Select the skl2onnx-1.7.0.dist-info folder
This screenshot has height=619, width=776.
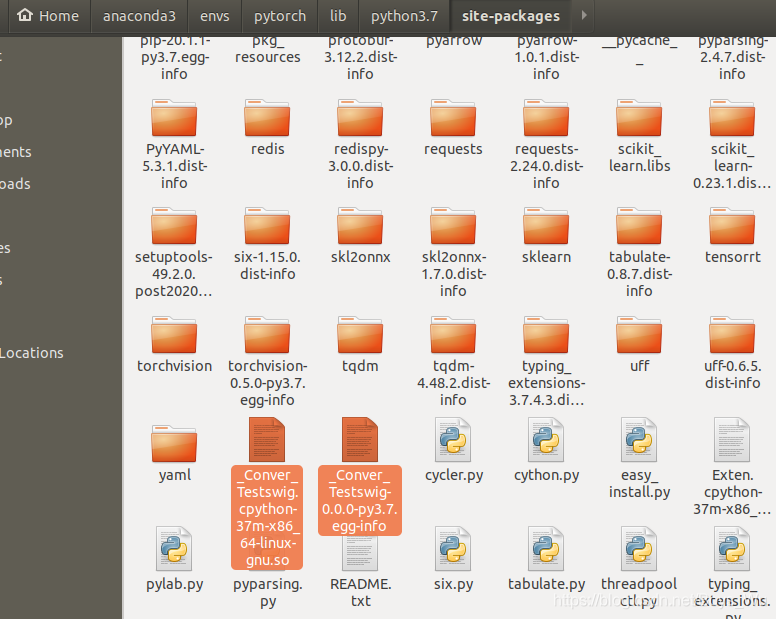coord(453,226)
